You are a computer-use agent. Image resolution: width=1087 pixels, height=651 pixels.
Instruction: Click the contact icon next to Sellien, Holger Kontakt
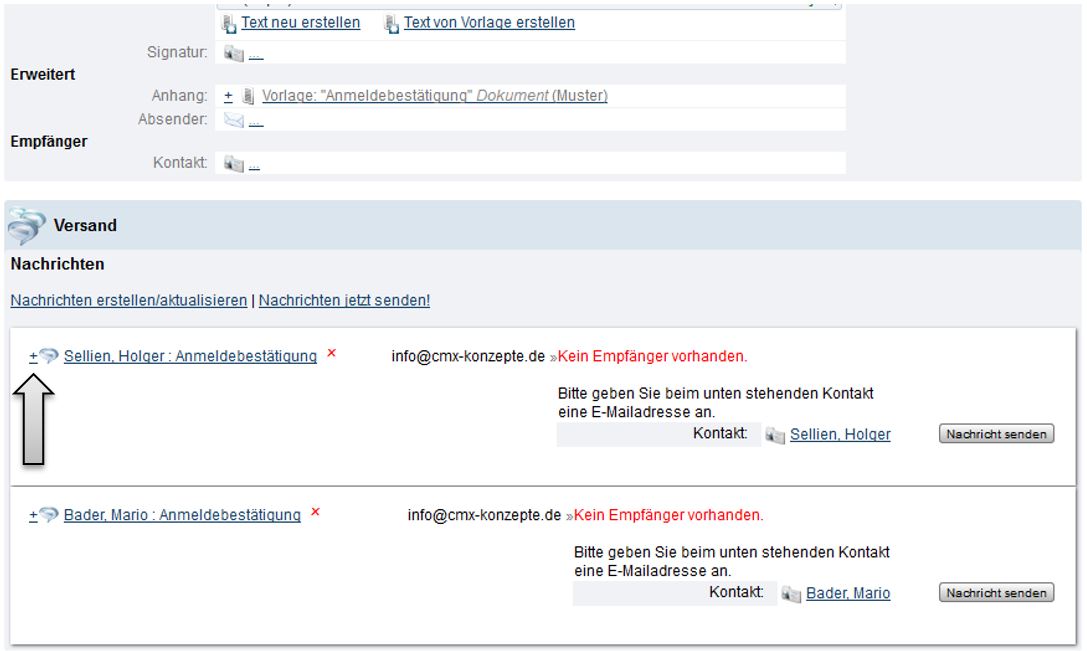tap(775, 435)
